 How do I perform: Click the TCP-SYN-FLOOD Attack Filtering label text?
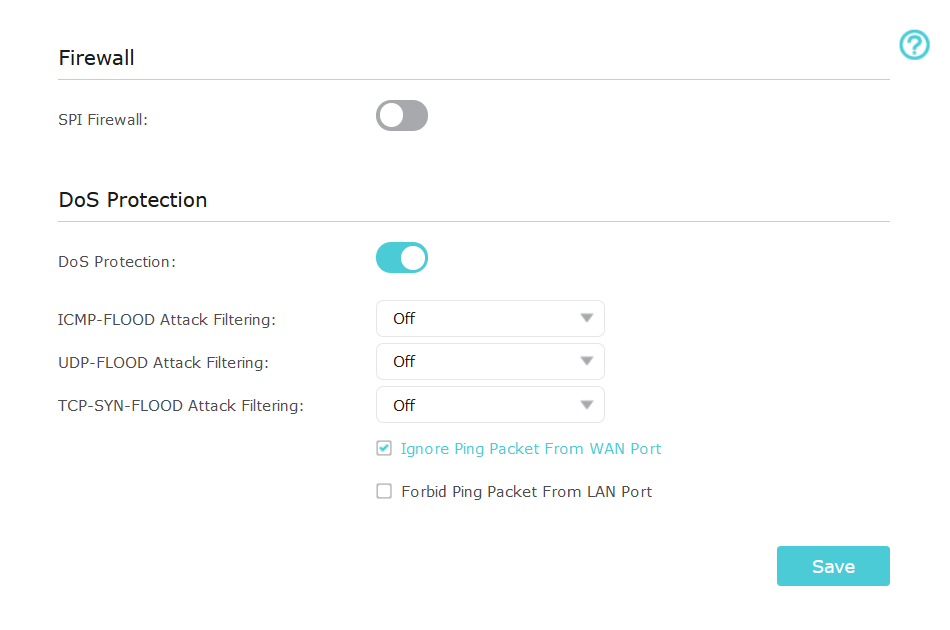(x=181, y=406)
